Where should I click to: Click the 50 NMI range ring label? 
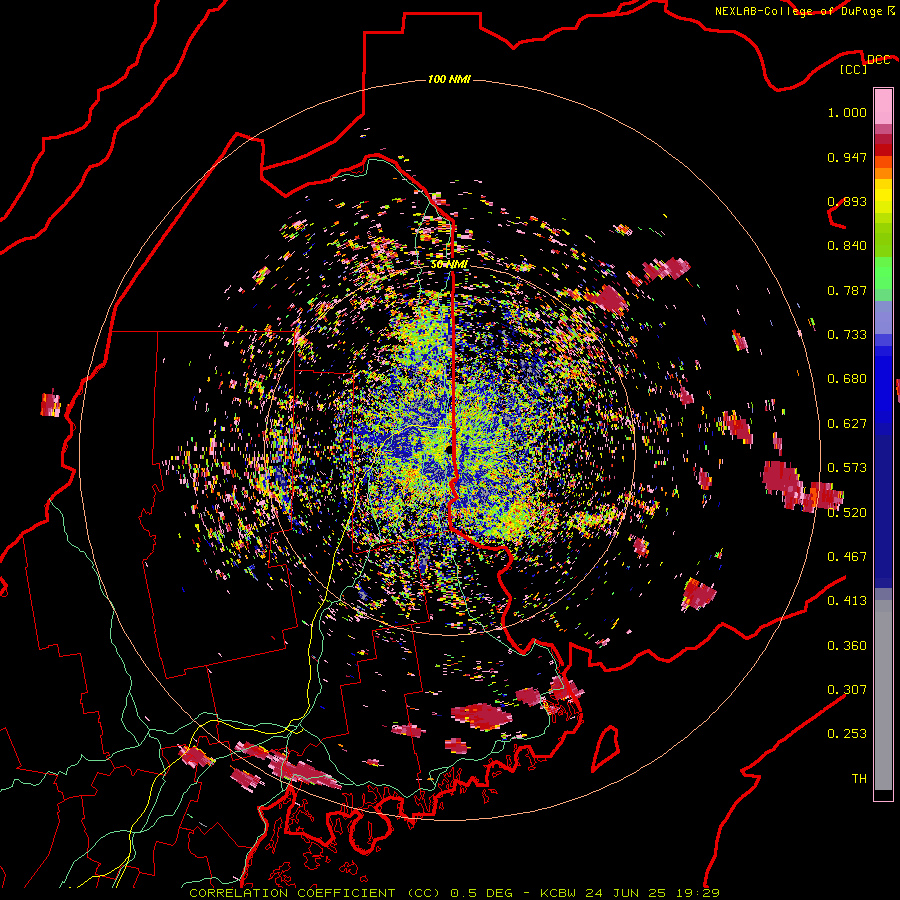(x=449, y=264)
